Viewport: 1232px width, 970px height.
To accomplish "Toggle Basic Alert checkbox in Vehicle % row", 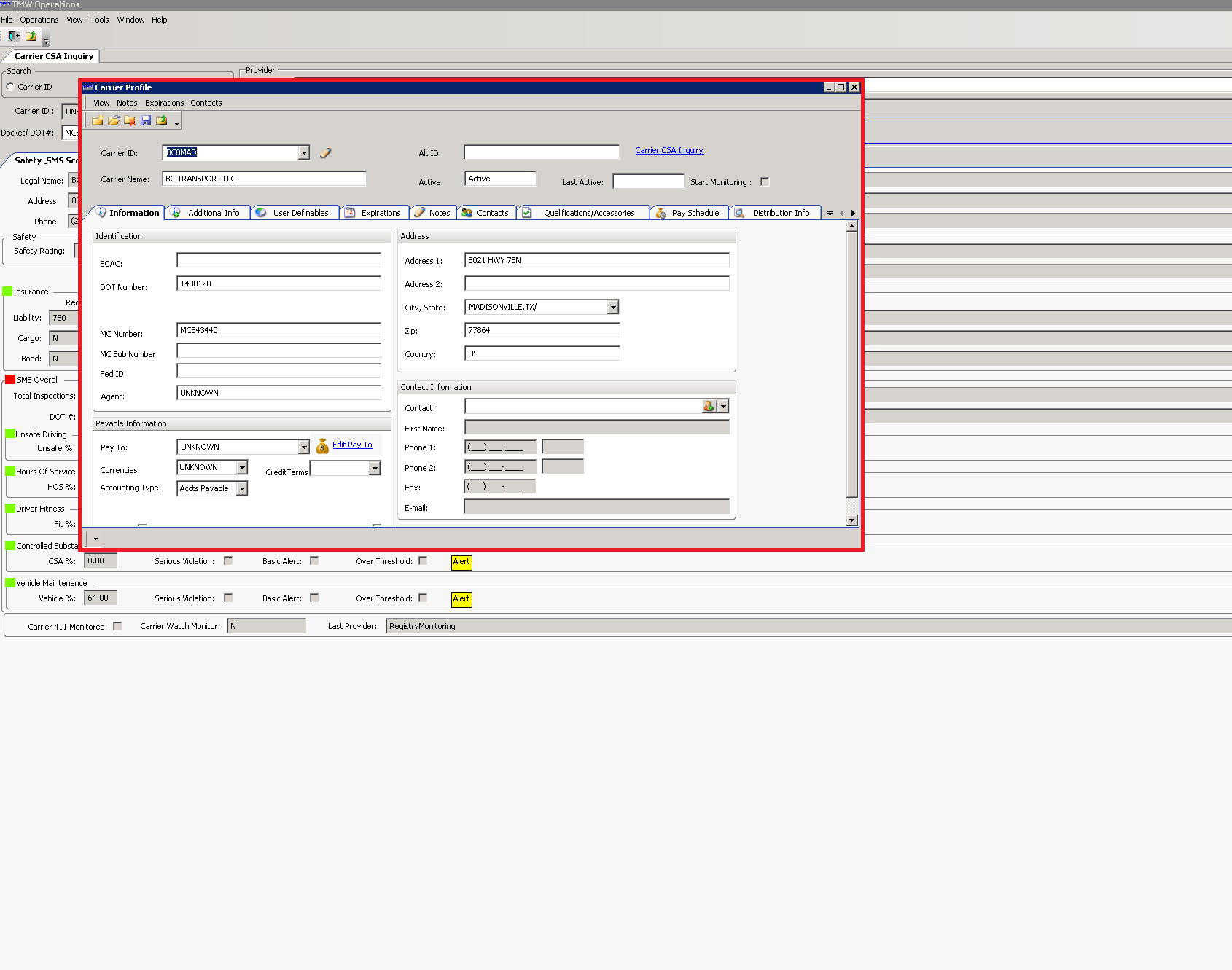I will click(x=314, y=598).
